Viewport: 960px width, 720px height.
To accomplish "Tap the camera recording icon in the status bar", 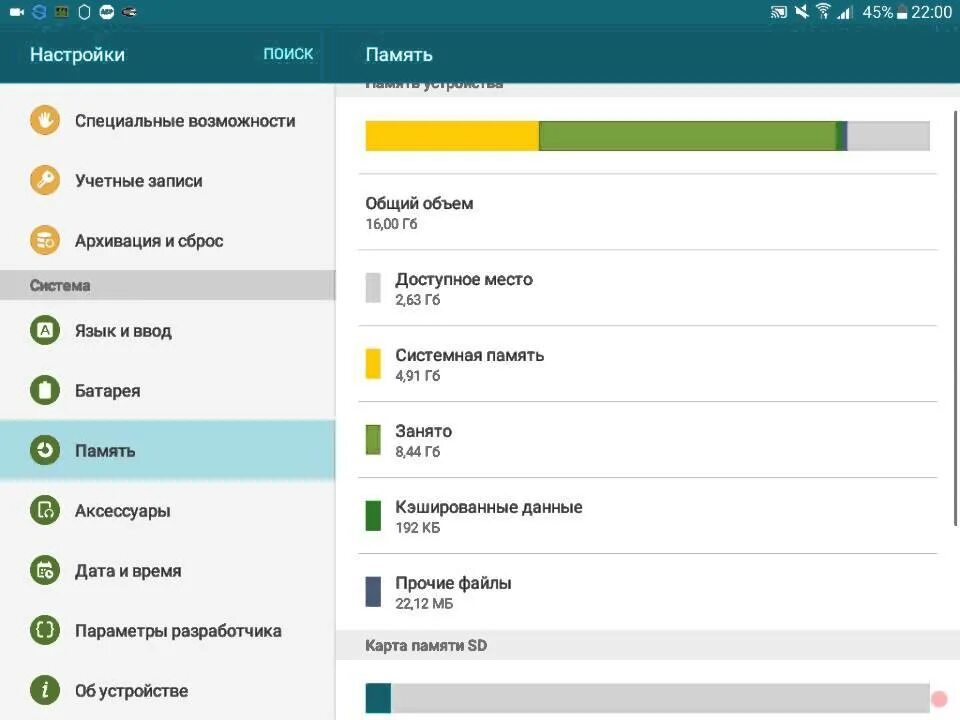I will pyautogui.click(x=17, y=12).
